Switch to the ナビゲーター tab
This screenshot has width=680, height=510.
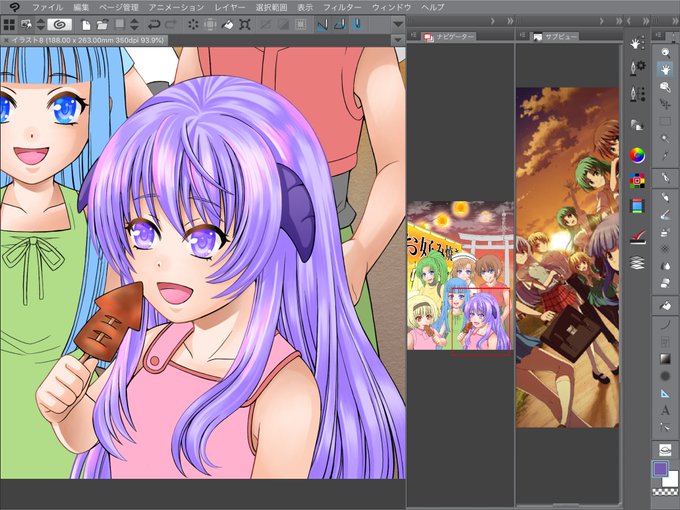coord(448,37)
